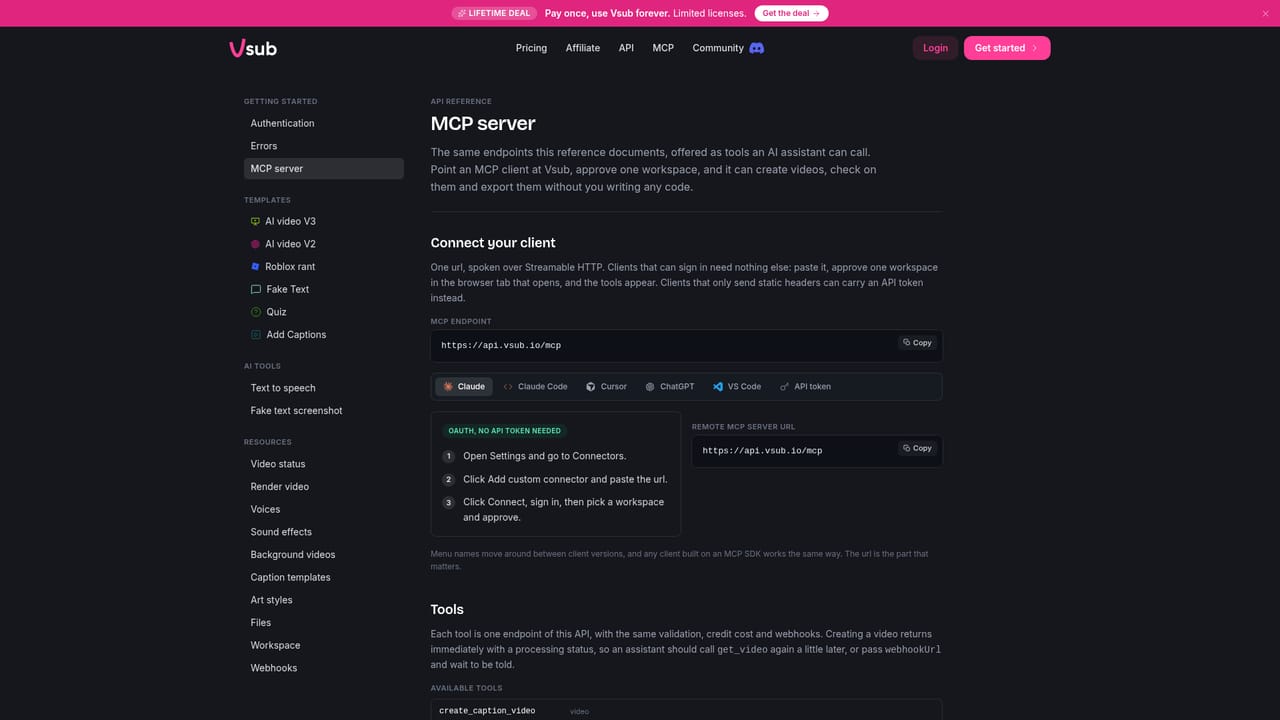The height and width of the screenshot is (720, 1280).
Task: Open the API nav link
Action: coord(626,48)
